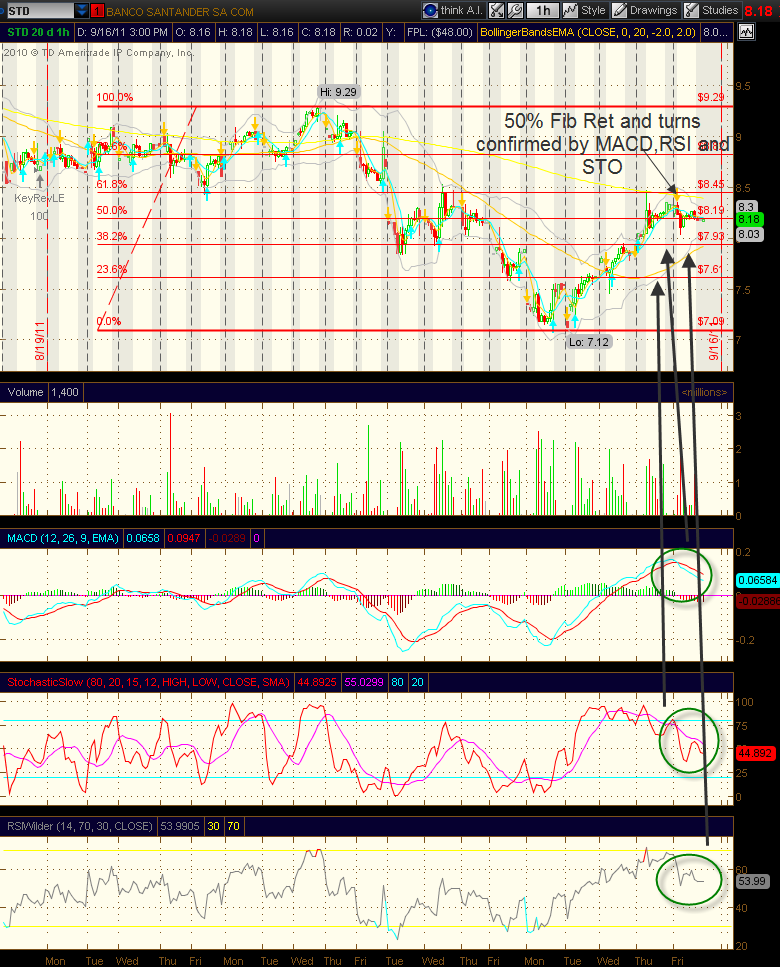This screenshot has width=780, height=967.
Task: Click the 53.9905 RSI value
Action: (179, 826)
